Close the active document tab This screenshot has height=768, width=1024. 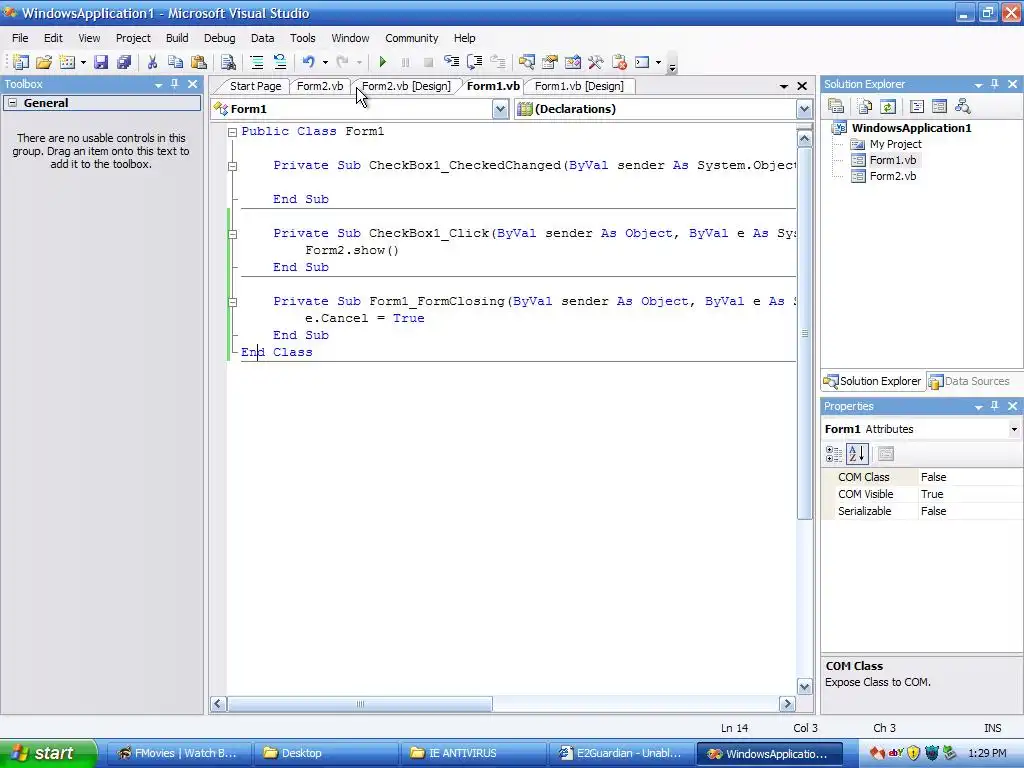coord(803,86)
